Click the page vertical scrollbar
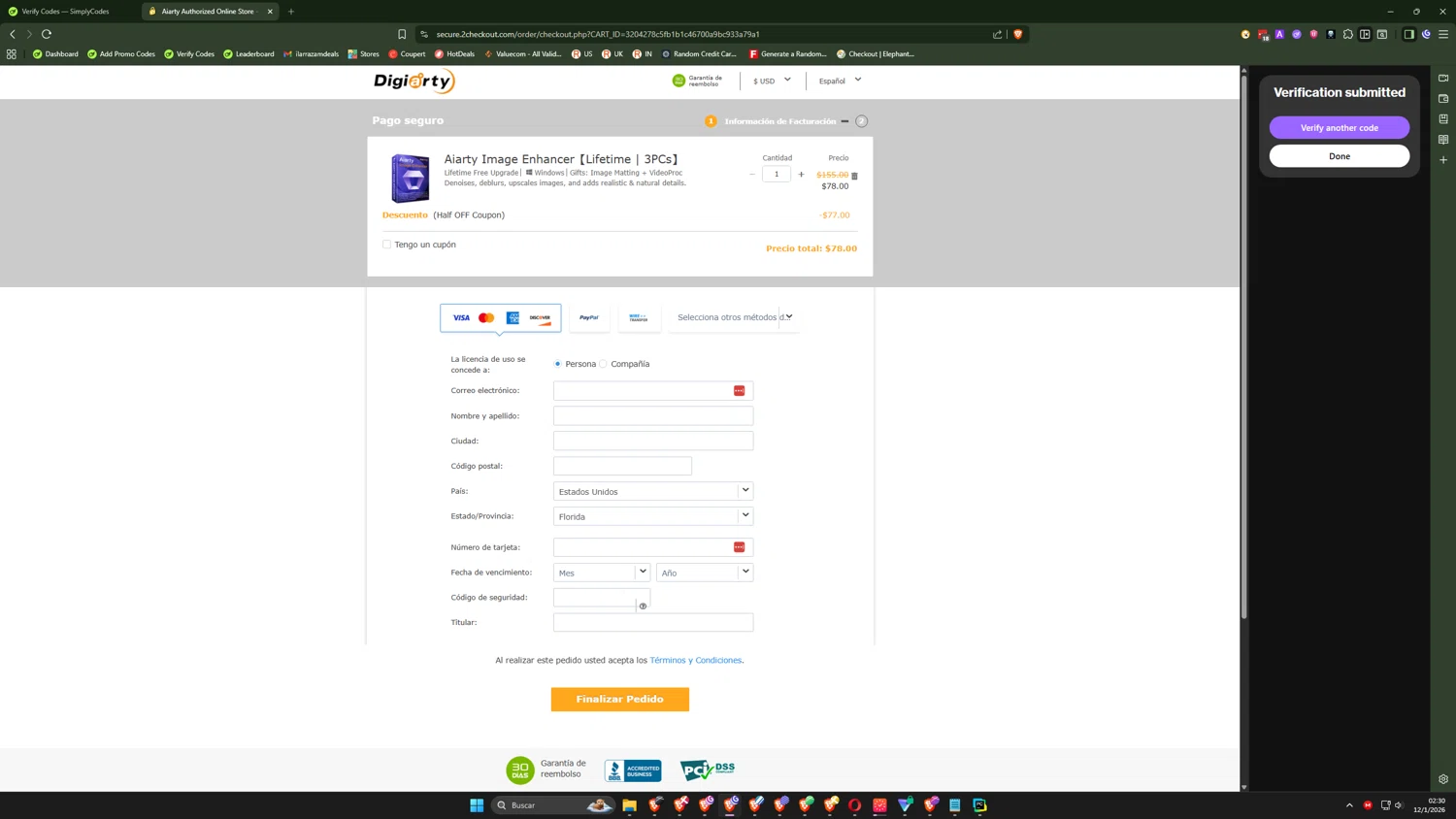 pos(1244,346)
